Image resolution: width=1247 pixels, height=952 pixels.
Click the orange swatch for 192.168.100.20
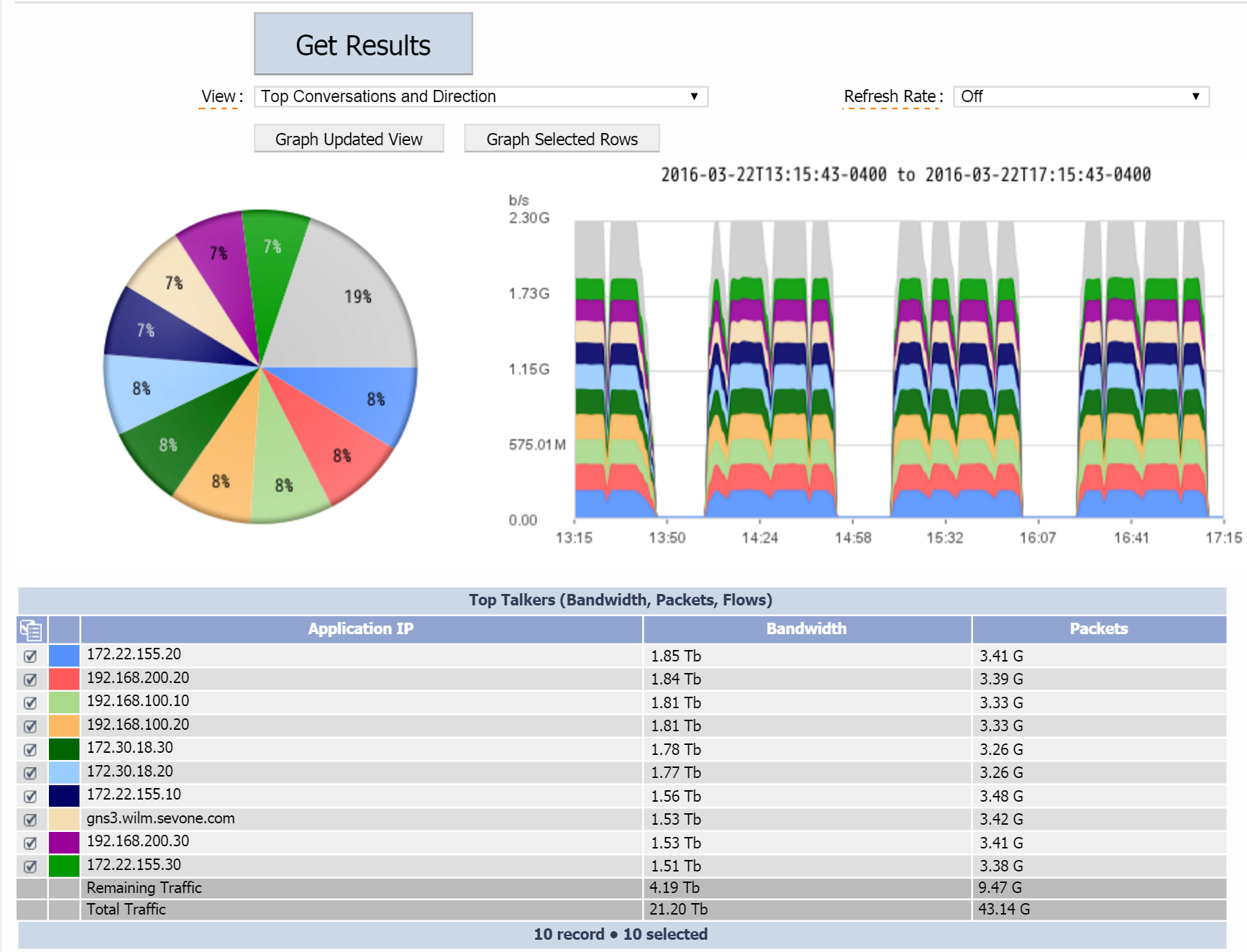[64, 726]
